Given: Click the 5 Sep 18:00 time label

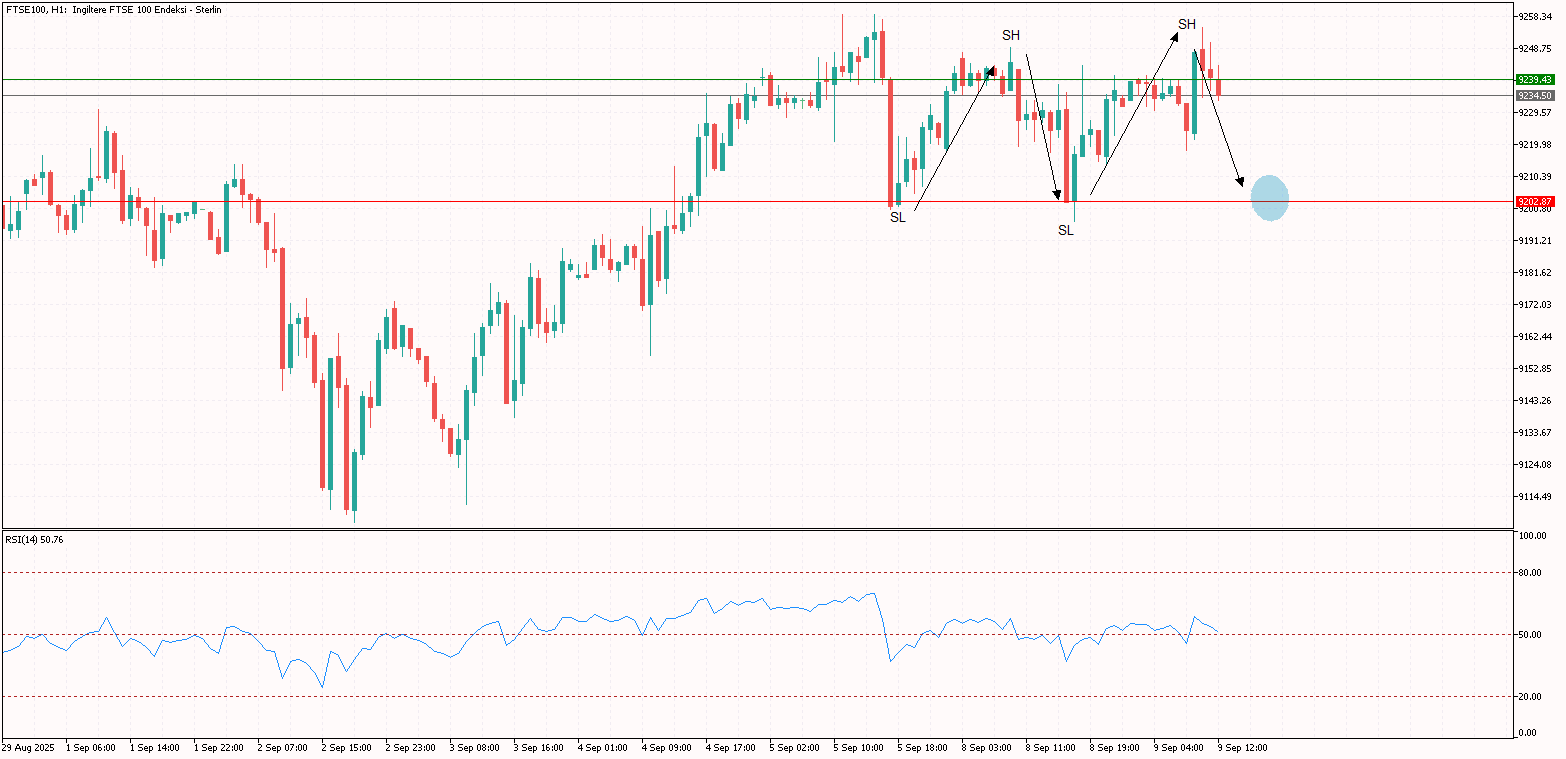Looking at the screenshot, I should pos(922,747).
